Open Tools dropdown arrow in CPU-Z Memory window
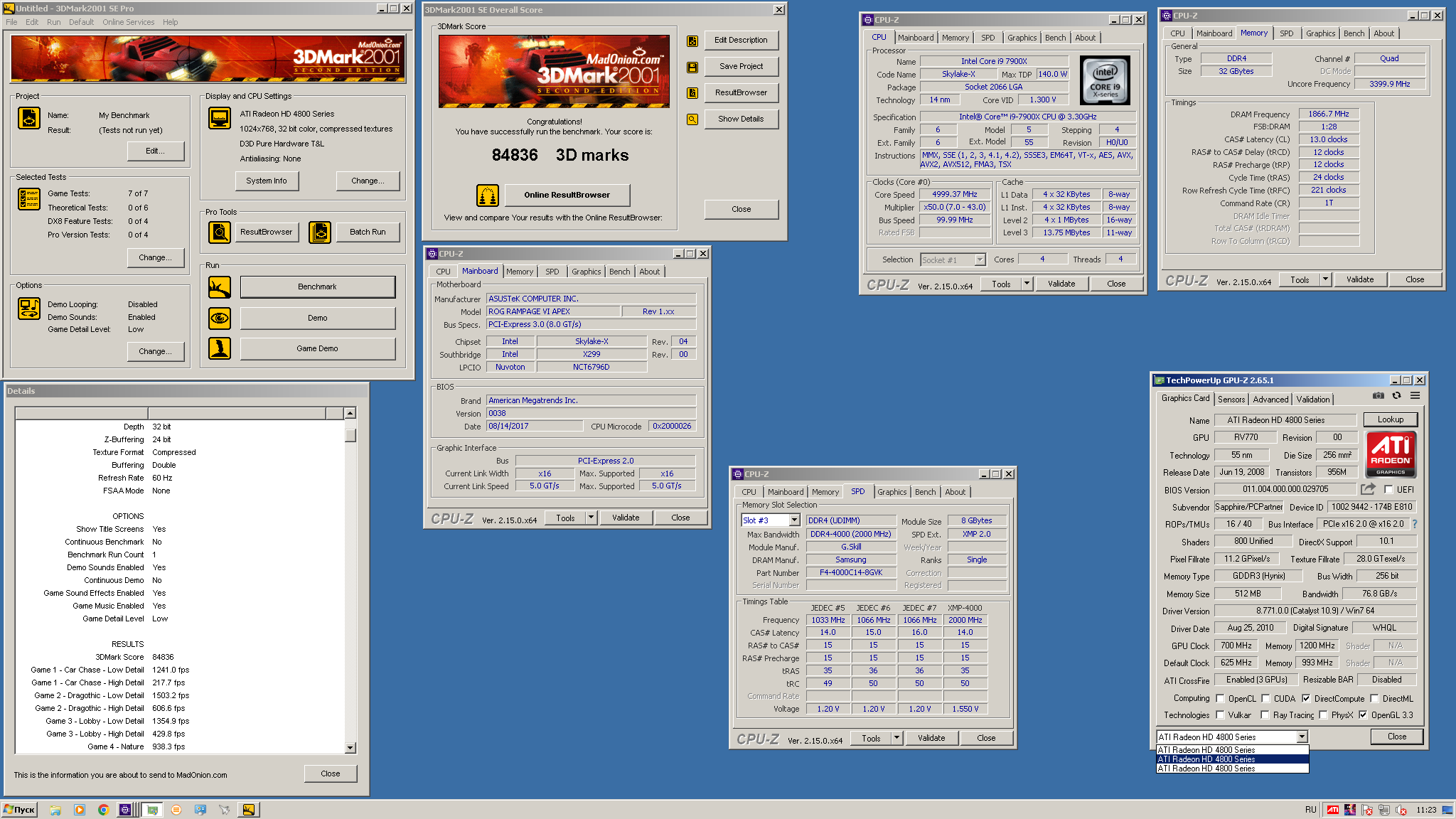Screen dimensions: 1456x819 (x=1324, y=279)
